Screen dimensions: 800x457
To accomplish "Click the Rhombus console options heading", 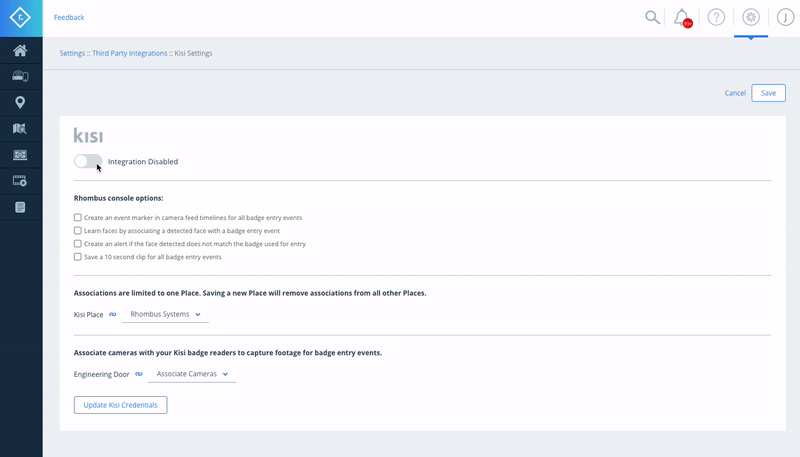I will click(118, 198).
